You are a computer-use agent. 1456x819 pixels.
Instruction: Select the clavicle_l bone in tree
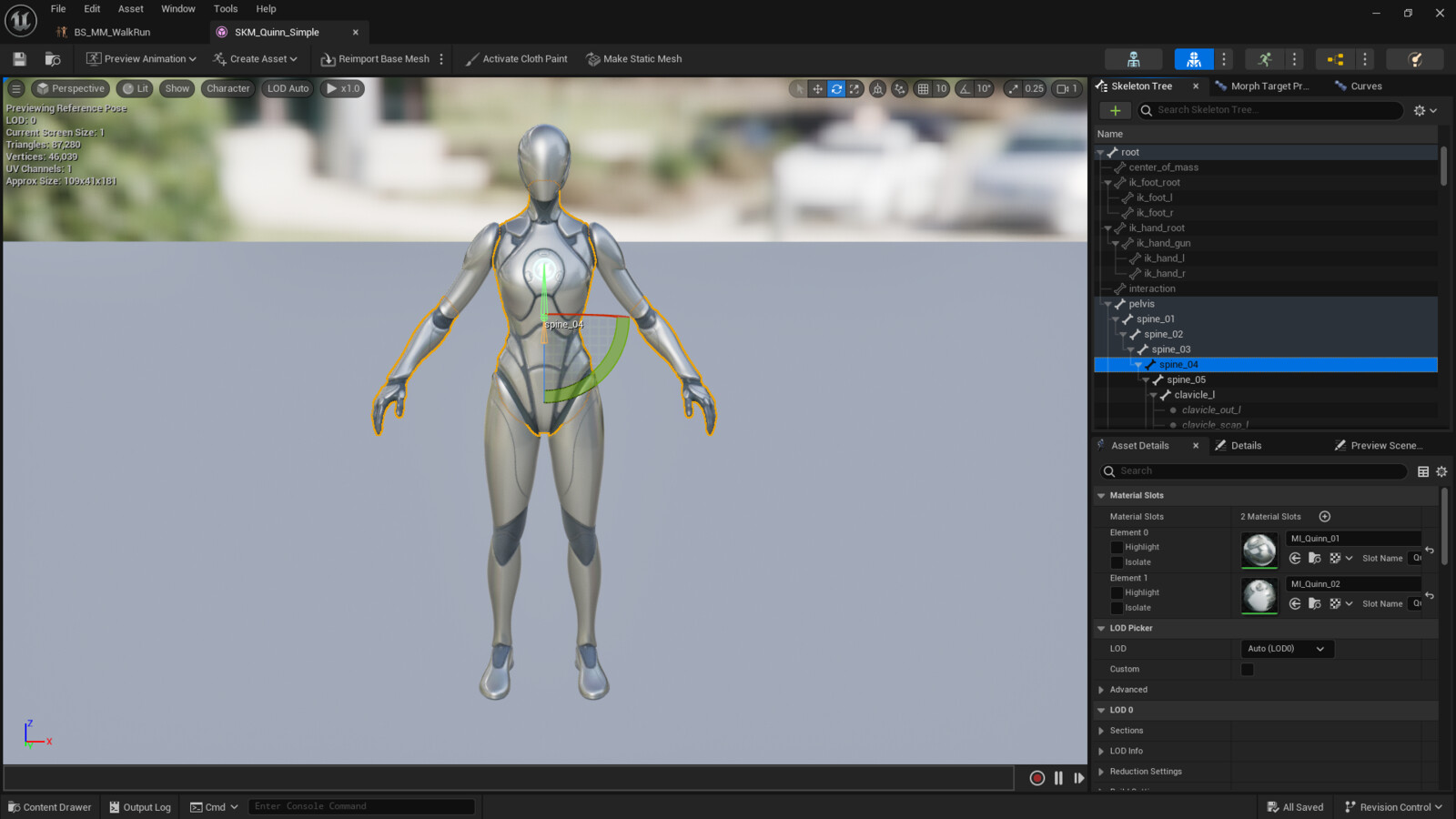tap(1194, 395)
